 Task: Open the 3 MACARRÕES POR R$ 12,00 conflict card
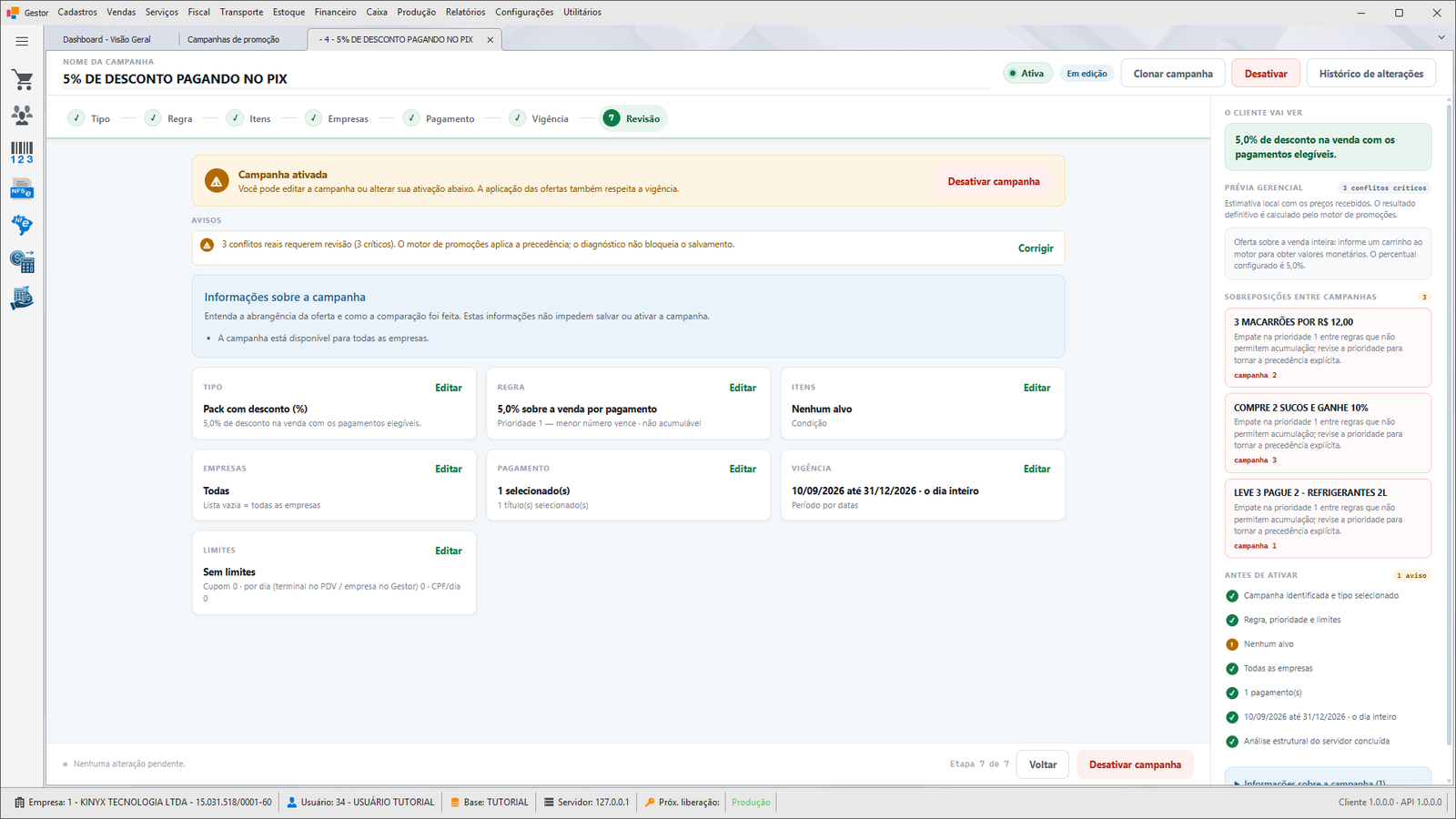(1328, 348)
